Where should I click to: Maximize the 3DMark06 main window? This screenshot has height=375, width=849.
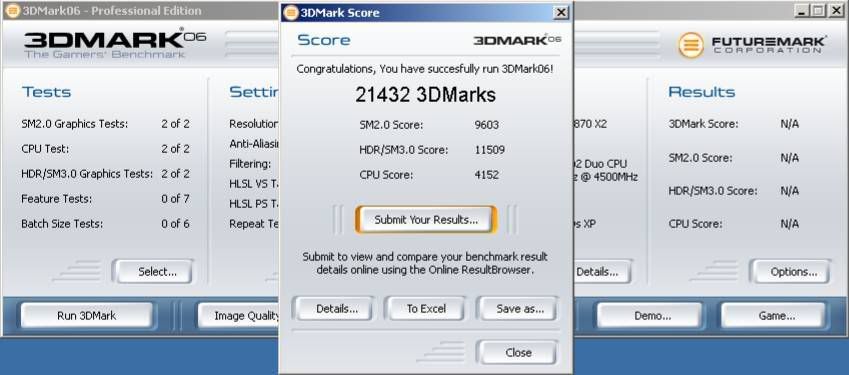click(x=819, y=10)
